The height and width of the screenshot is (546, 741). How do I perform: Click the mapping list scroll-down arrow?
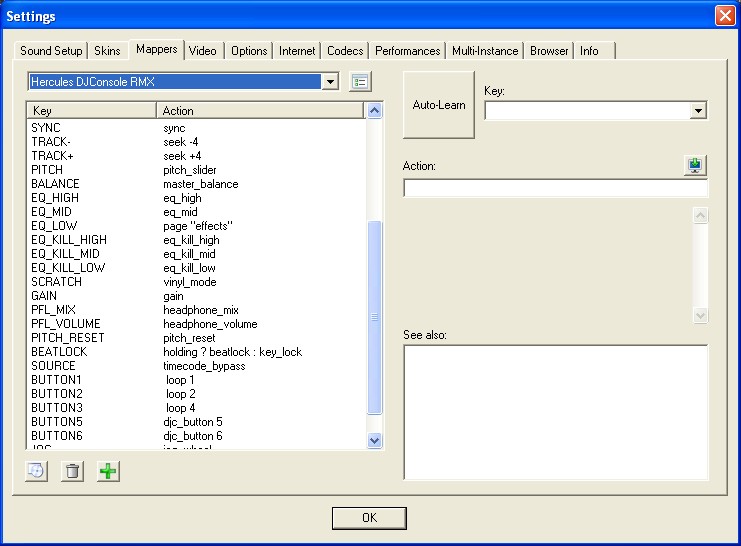point(375,440)
